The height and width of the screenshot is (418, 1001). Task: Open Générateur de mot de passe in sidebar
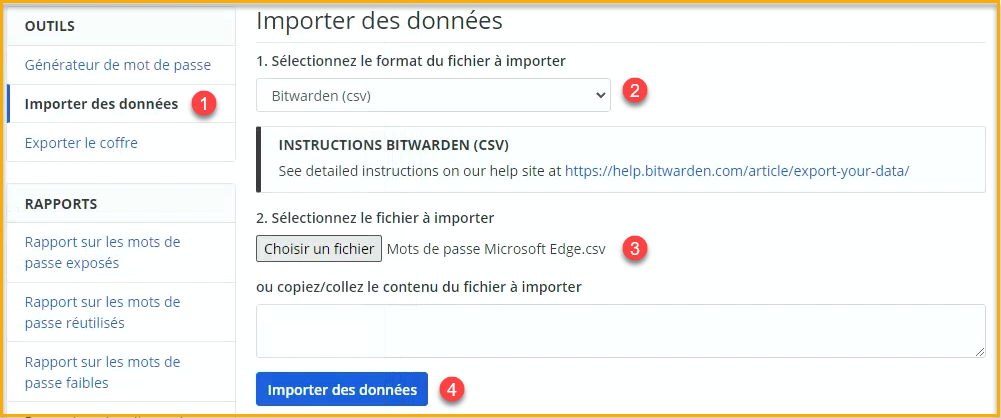coord(117,65)
